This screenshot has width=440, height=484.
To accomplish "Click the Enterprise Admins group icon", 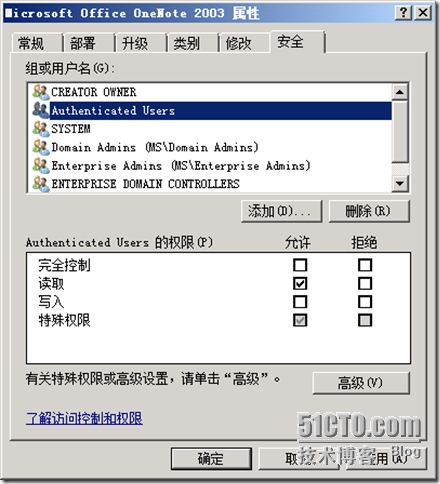I will 41,165.
